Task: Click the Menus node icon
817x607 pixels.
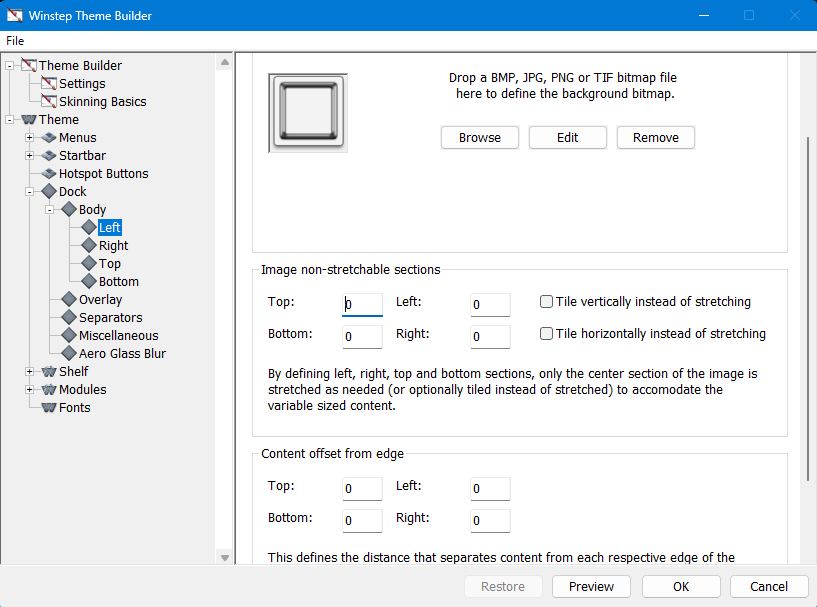Action: 49,138
